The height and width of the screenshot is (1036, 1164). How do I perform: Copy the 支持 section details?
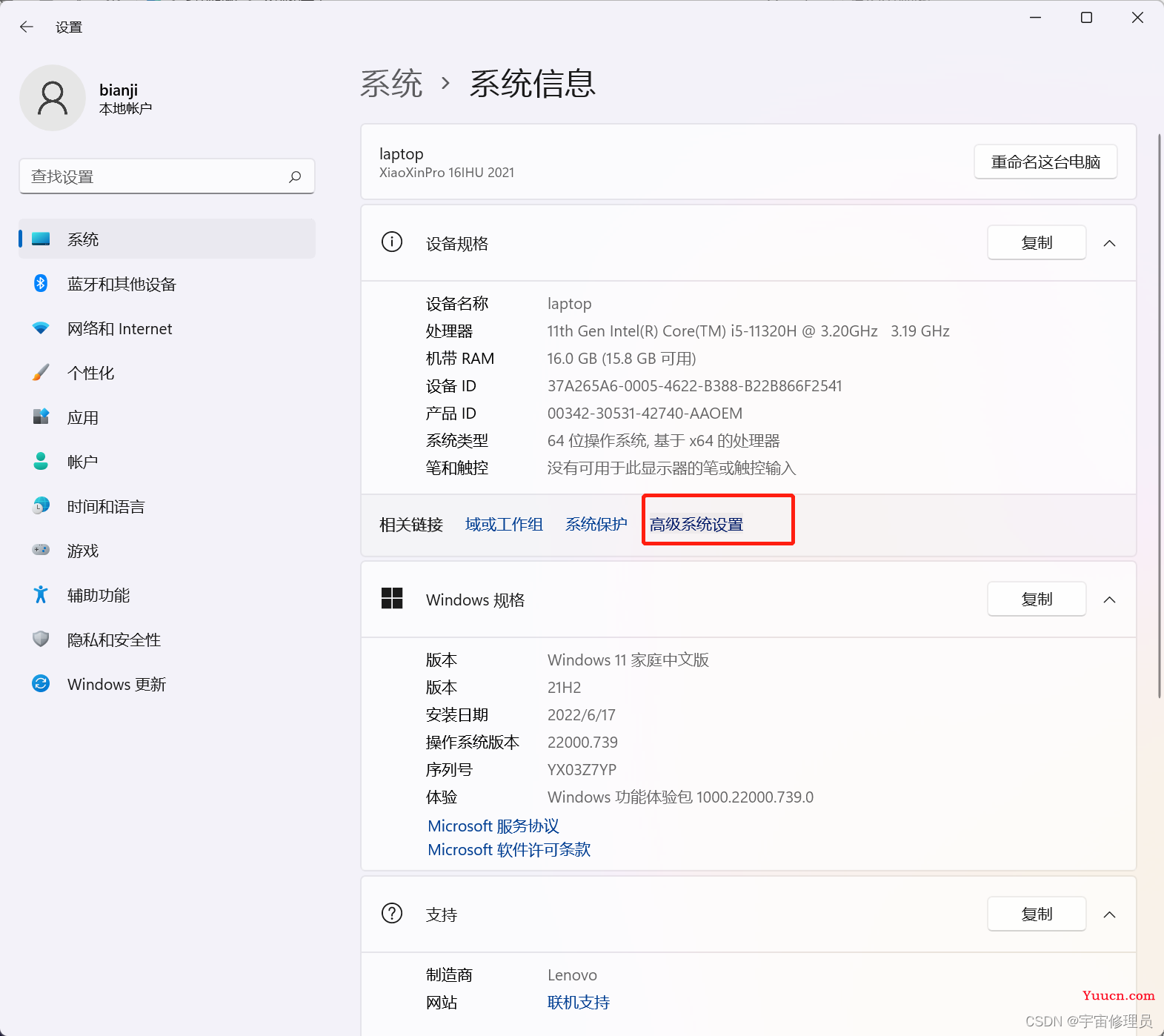[x=1037, y=914]
